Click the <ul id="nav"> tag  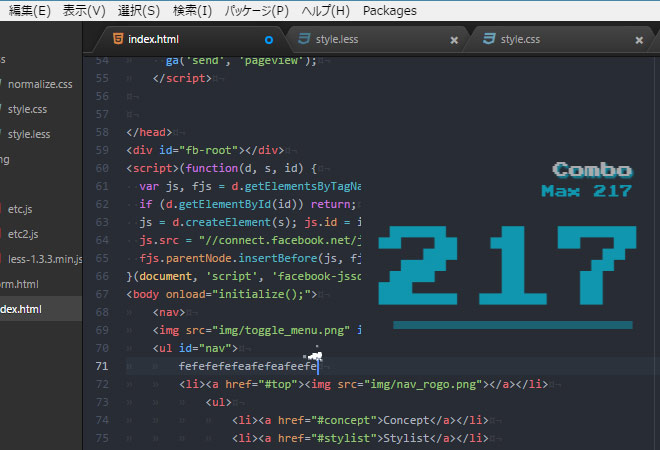pyautogui.click(x=195, y=348)
